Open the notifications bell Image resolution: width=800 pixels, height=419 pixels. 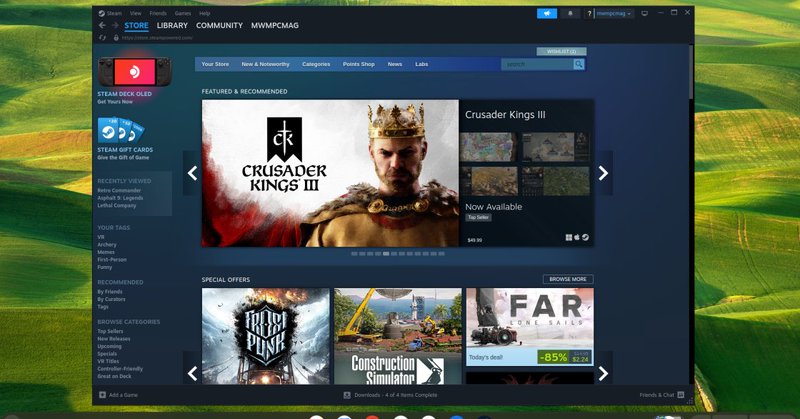click(x=570, y=13)
